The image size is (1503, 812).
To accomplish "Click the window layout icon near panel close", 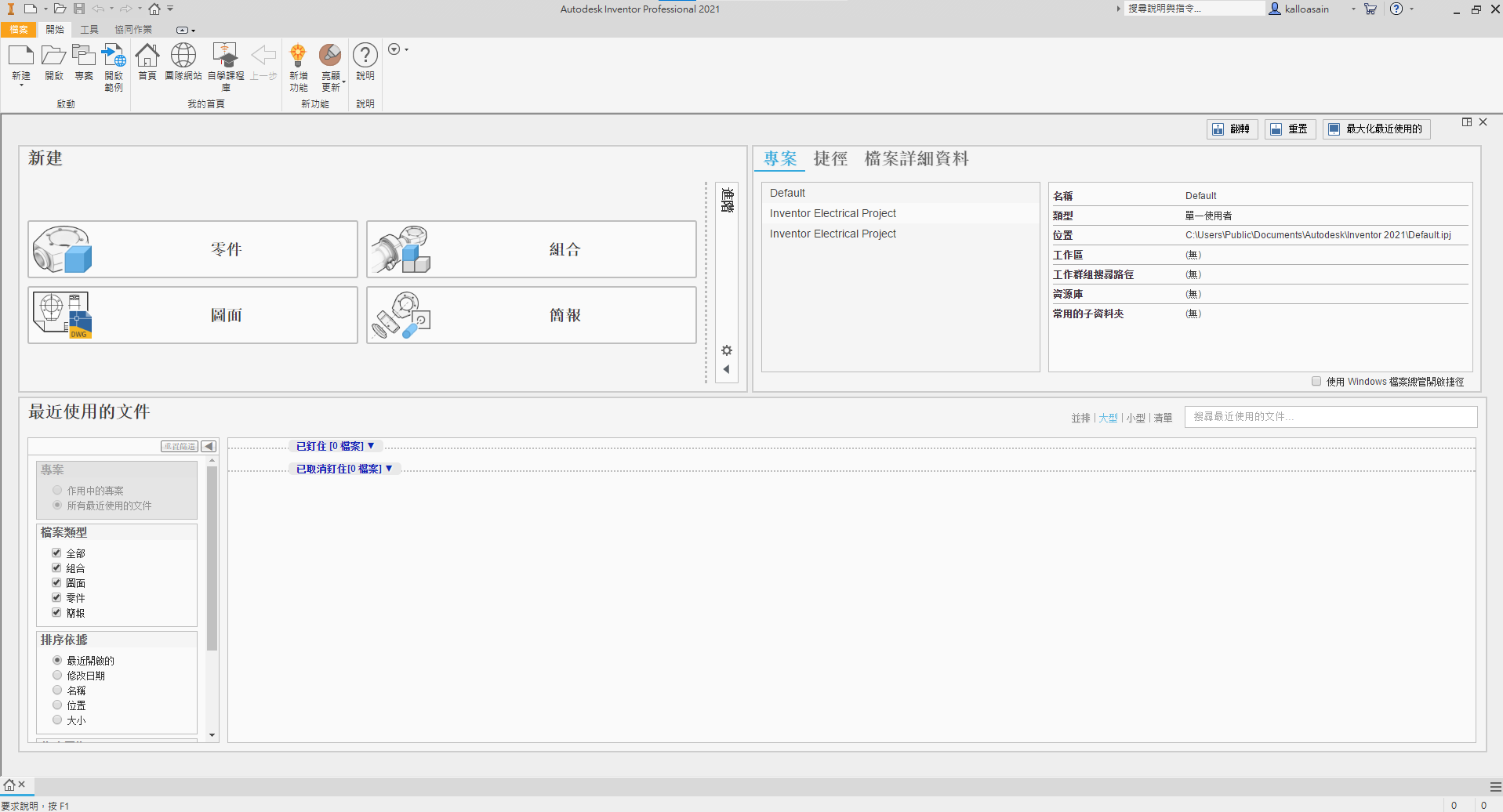I will 1467,122.
